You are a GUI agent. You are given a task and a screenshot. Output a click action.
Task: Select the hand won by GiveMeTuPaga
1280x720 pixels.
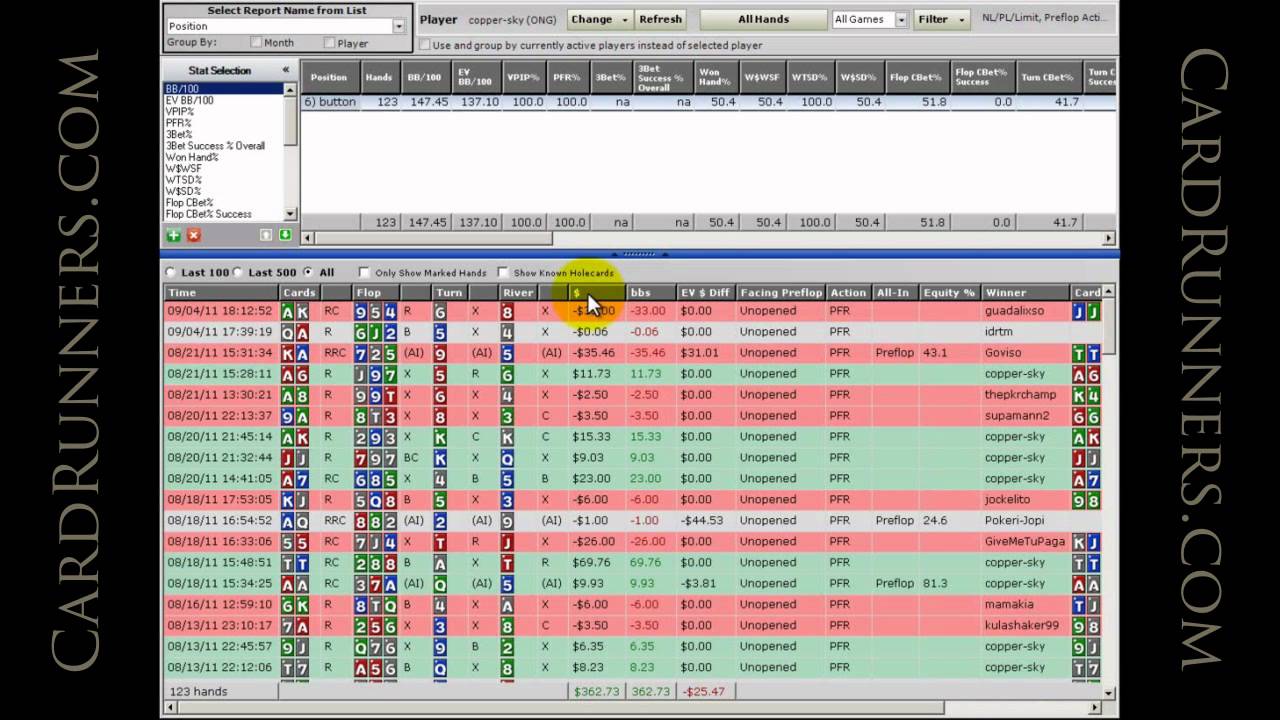click(632, 542)
